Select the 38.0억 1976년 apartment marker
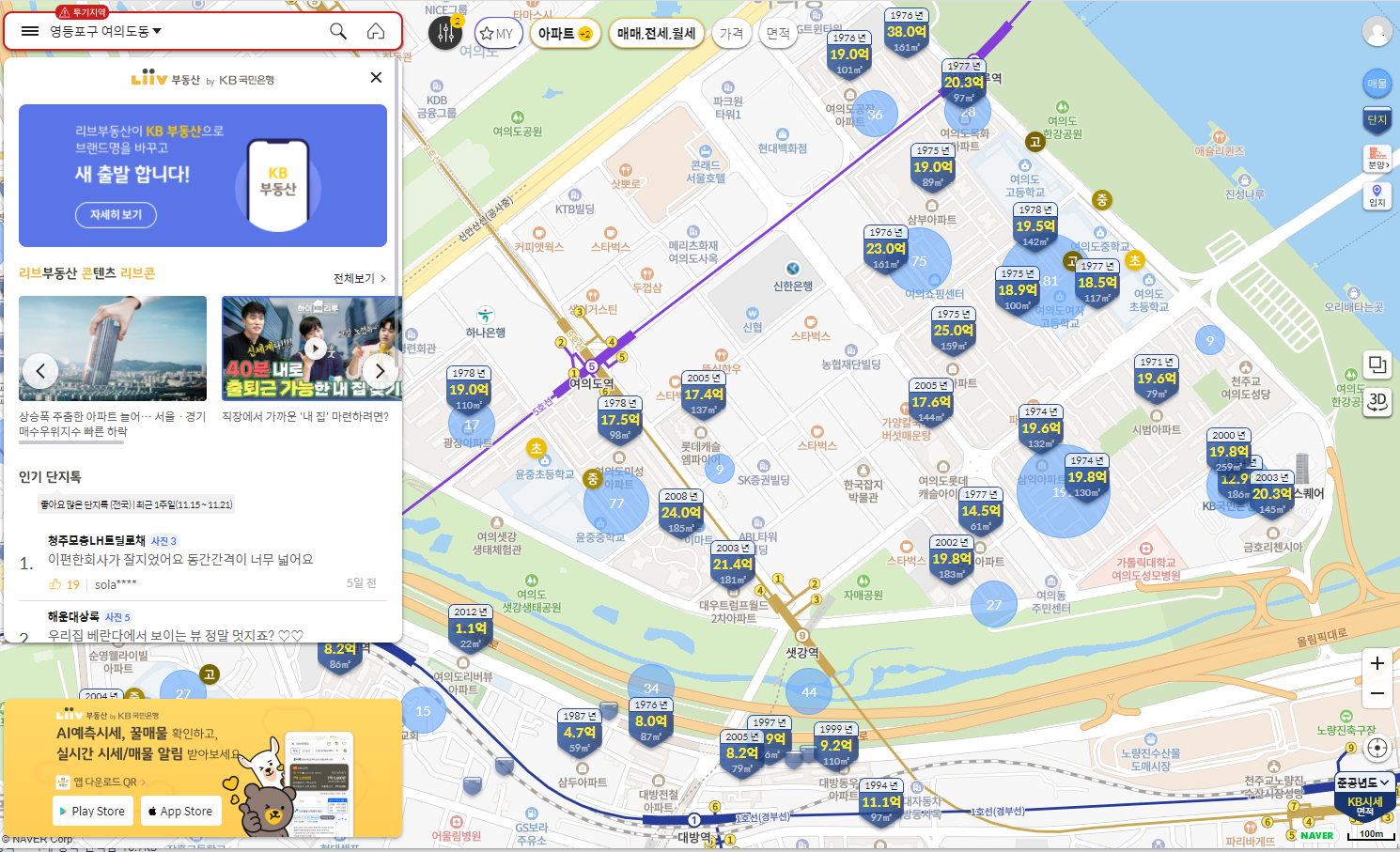 (x=907, y=31)
